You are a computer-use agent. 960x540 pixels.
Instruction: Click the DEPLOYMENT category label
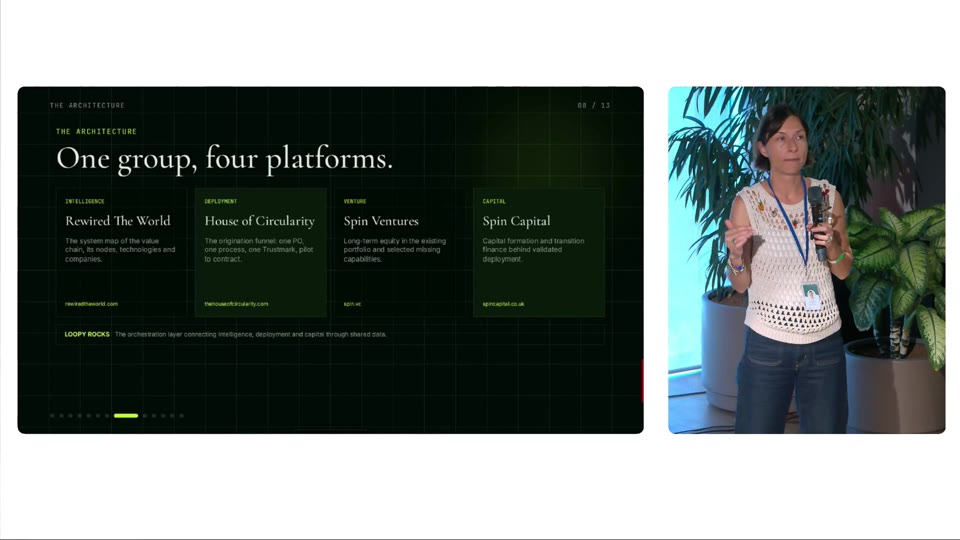pyautogui.click(x=220, y=201)
